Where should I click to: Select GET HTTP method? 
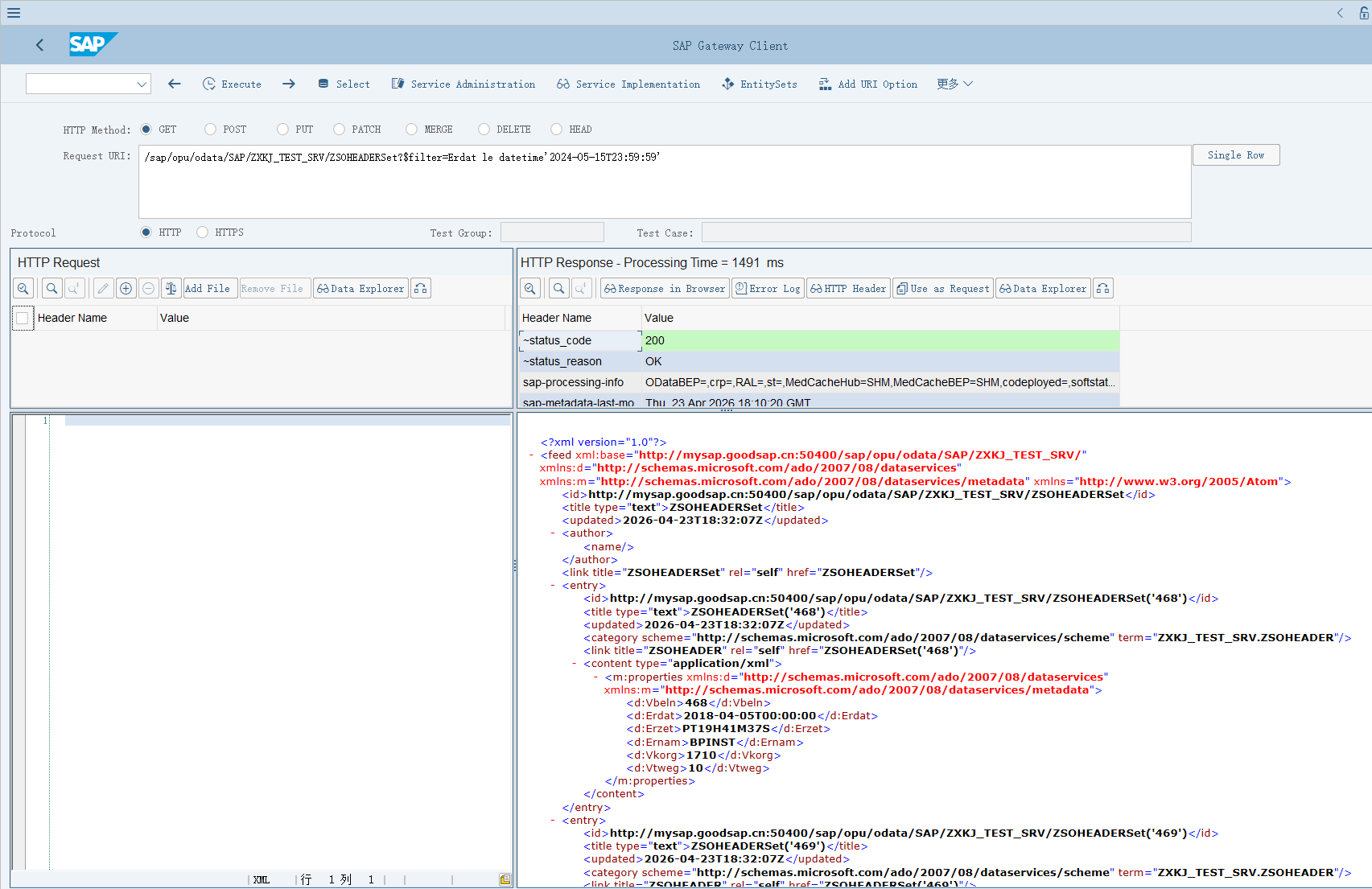click(146, 129)
